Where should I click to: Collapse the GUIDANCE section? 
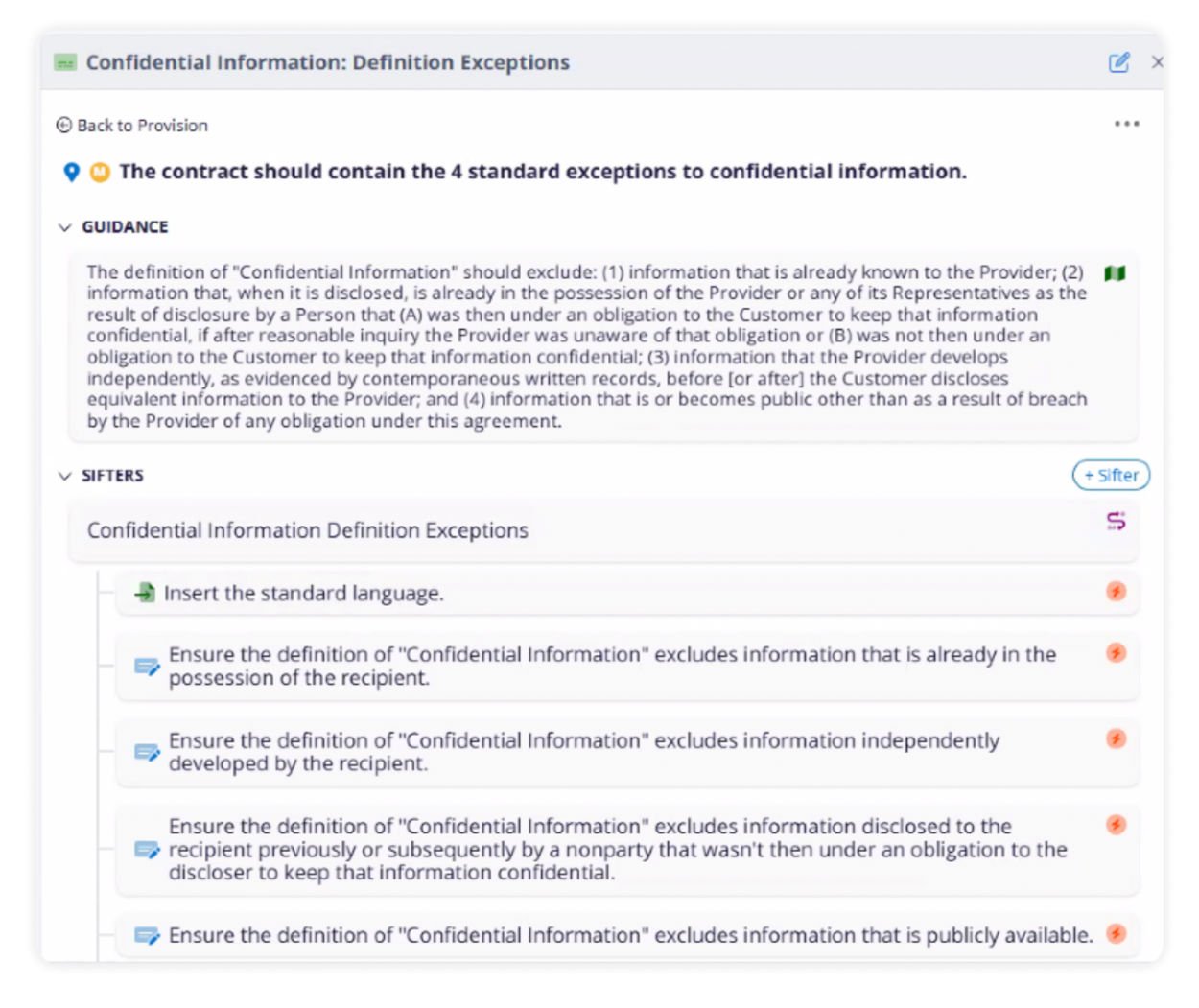[x=64, y=226]
